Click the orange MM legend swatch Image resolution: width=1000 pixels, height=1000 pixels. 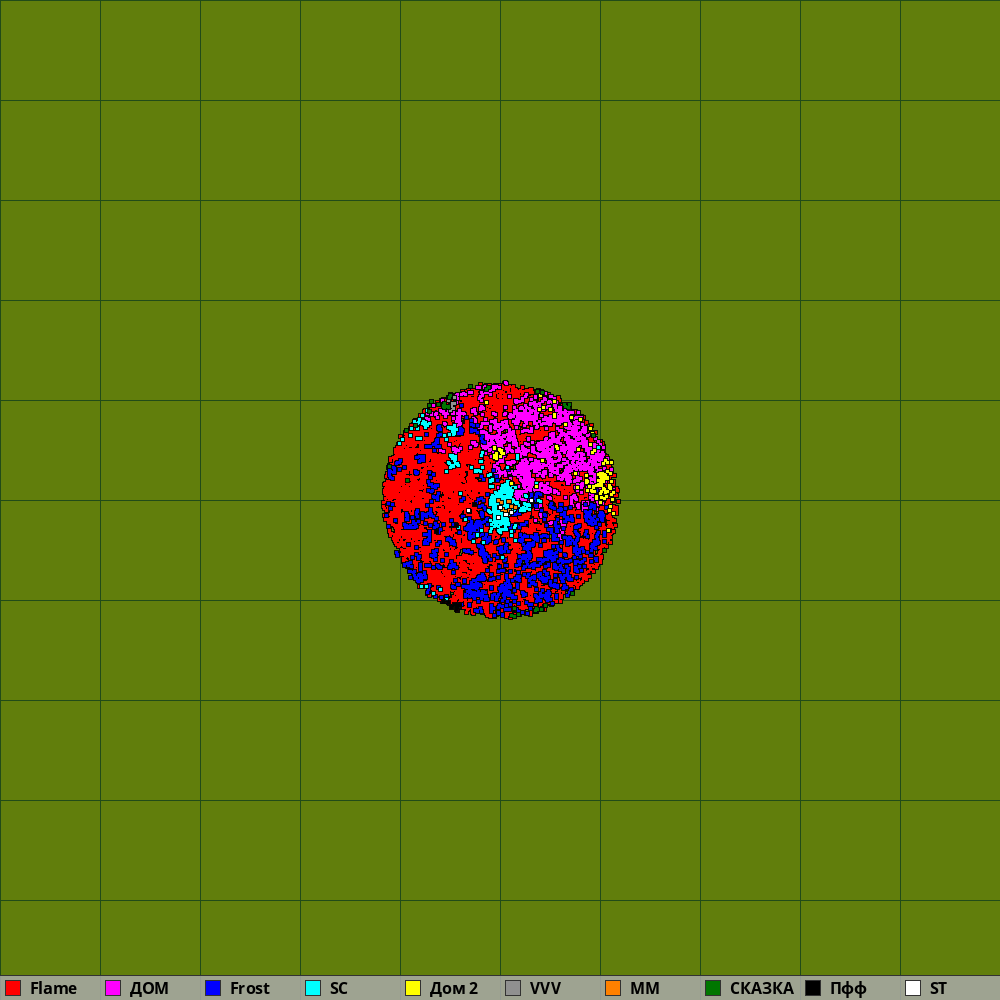tap(613, 988)
